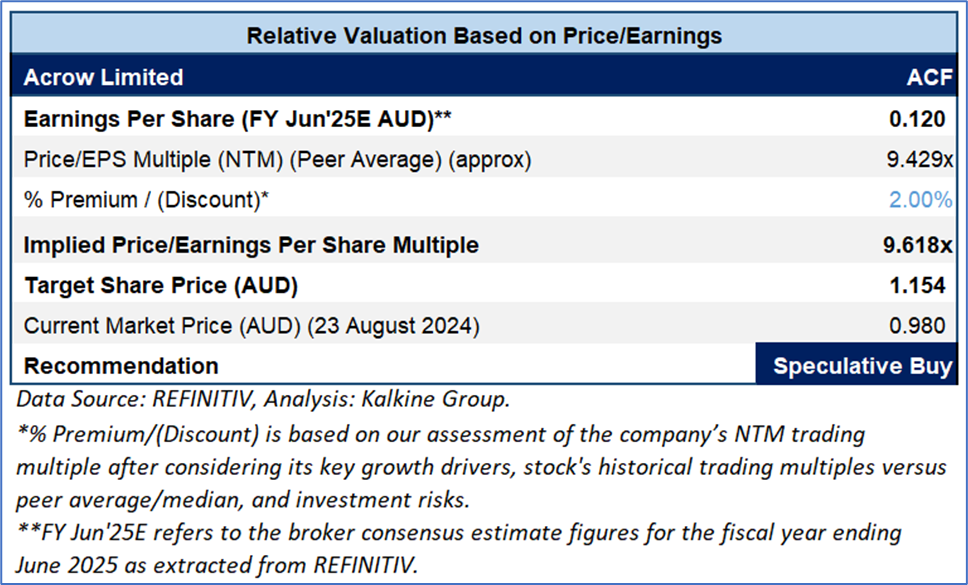This screenshot has height=585, width=968.
Task: Select the 'Recommendation' row label
Action: [121, 366]
